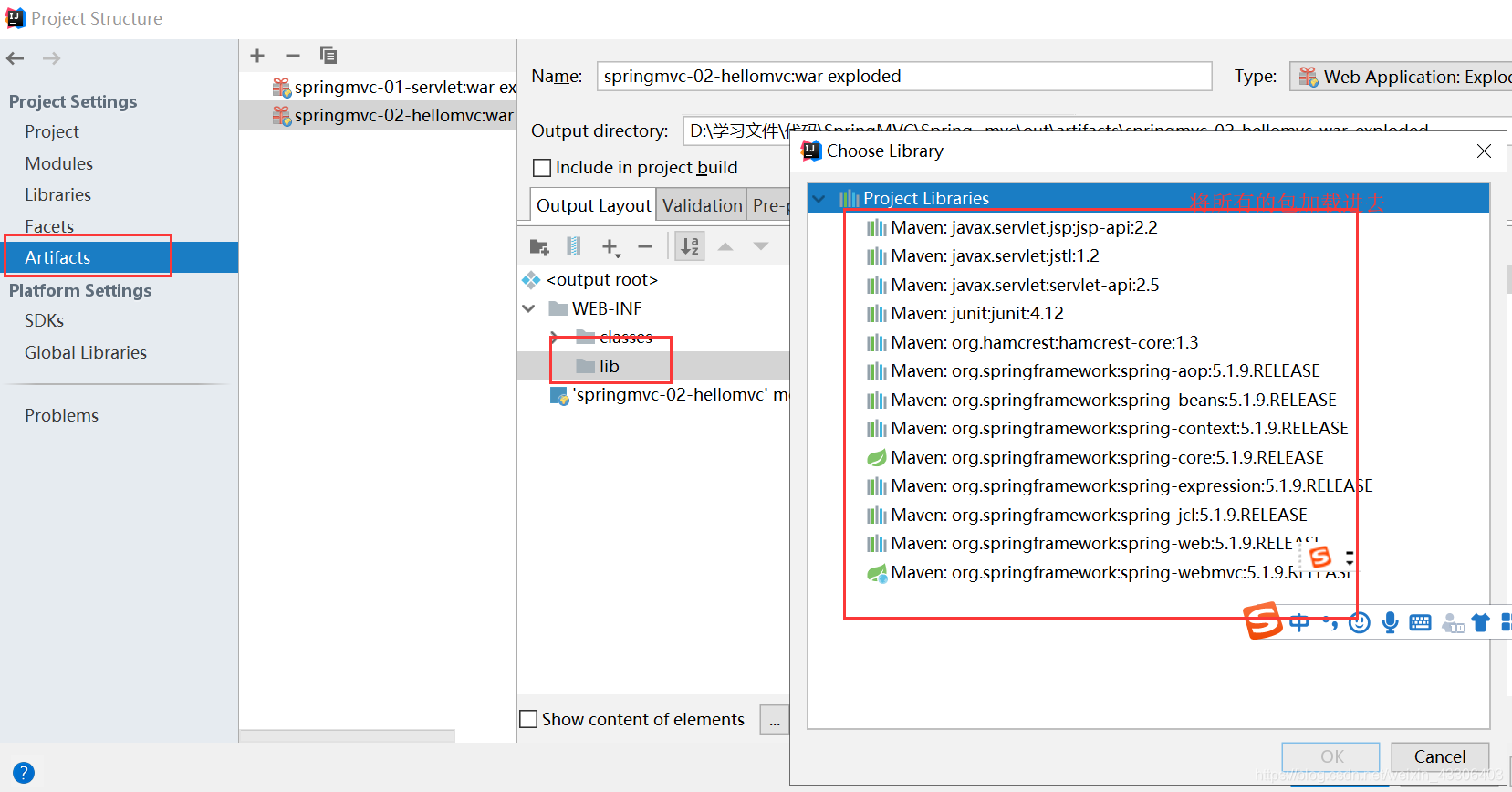Open Project in Project Settings

[52, 131]
